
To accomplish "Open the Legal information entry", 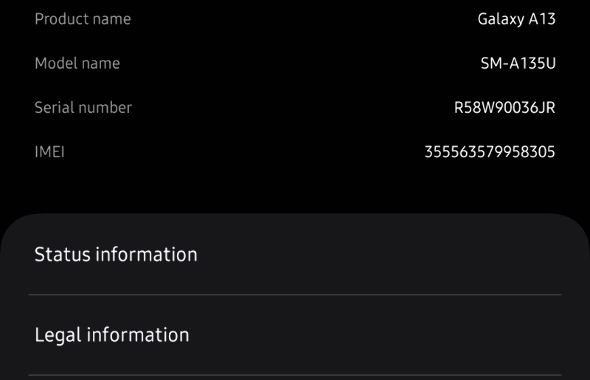I will 295,334.
